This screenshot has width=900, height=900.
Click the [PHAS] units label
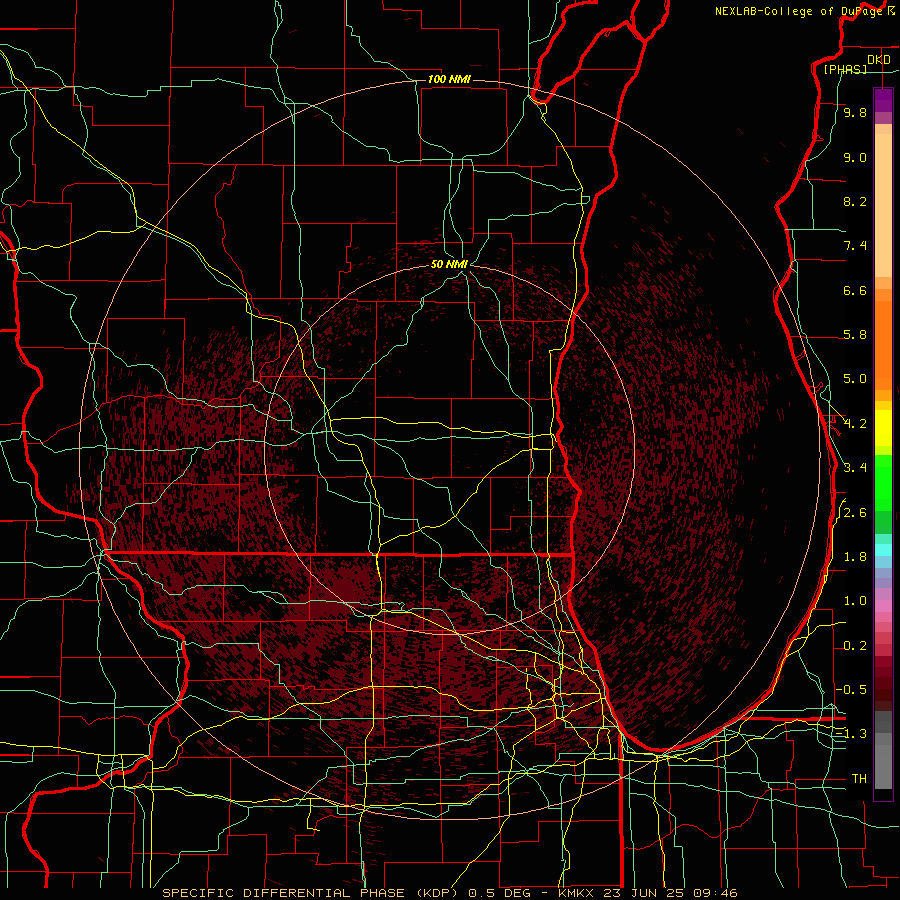(x=845, y=69)
